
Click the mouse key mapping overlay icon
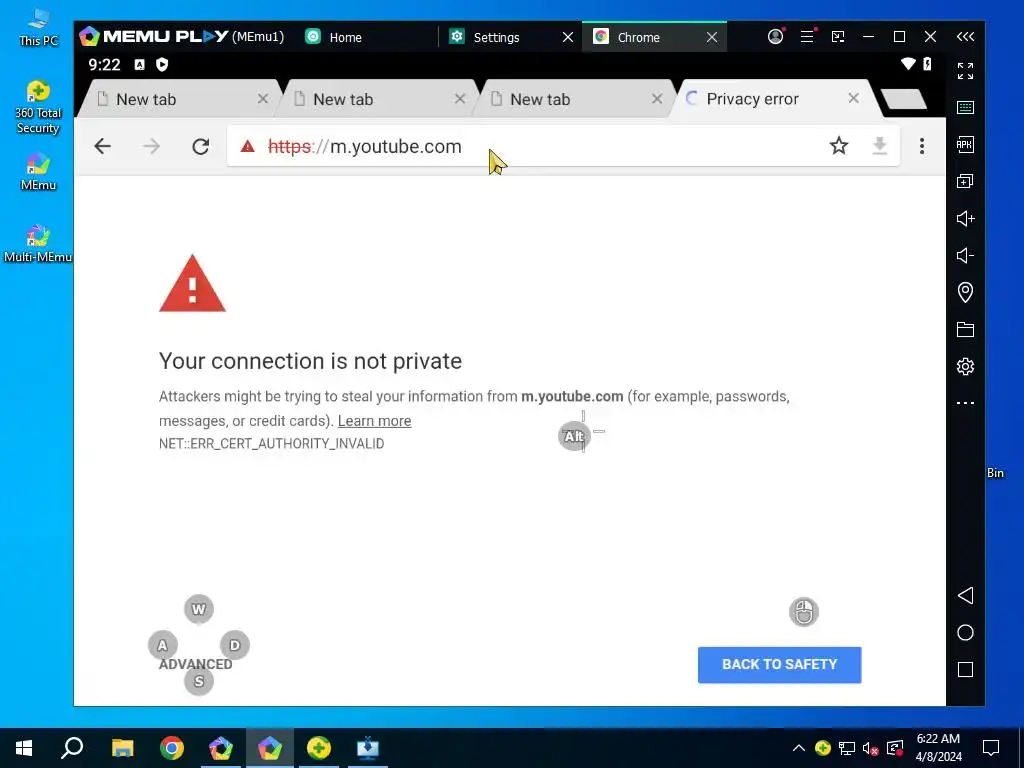(804, 612)
